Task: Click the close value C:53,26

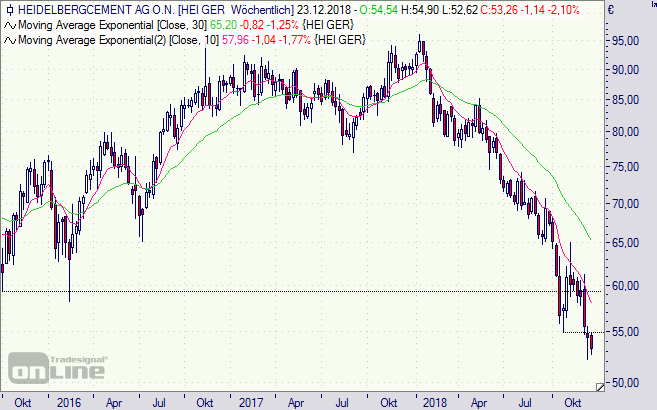Action: click(499, 9)
